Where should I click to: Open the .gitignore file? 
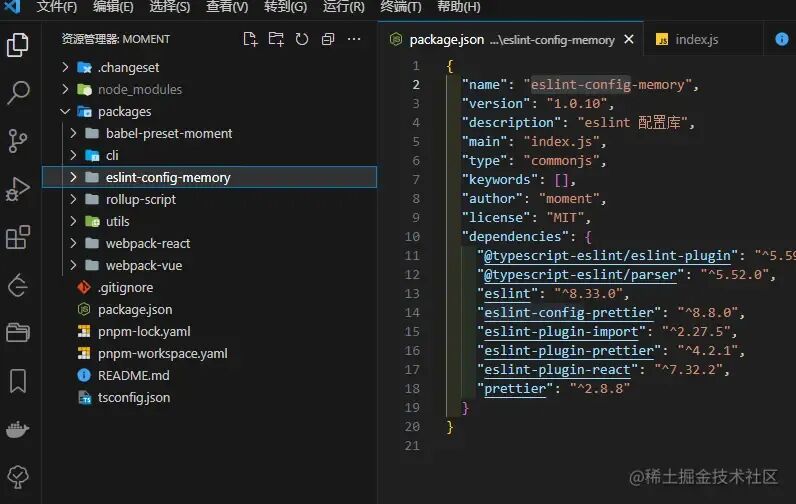pyautogui.click(x=125, y=287)
